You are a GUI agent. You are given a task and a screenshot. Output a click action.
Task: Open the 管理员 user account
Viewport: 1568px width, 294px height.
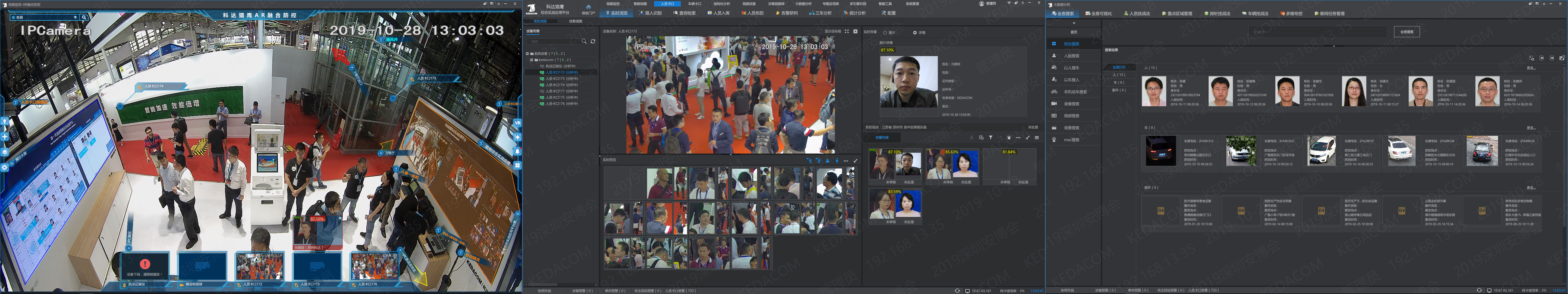[987, 4]
